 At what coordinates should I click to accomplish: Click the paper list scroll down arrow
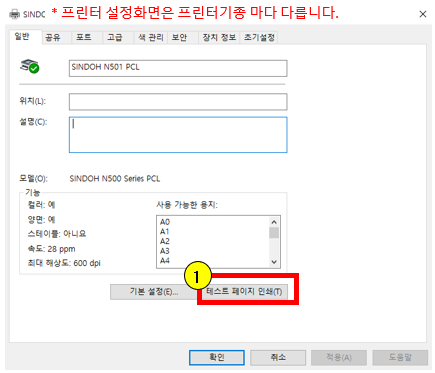tap(274, 262)
